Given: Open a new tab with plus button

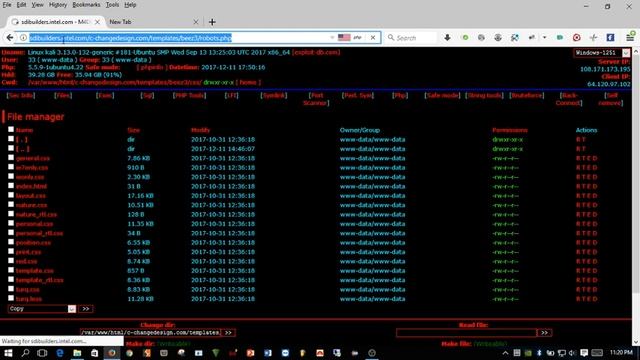Looking at the screenshot, I should pos(212,22).
